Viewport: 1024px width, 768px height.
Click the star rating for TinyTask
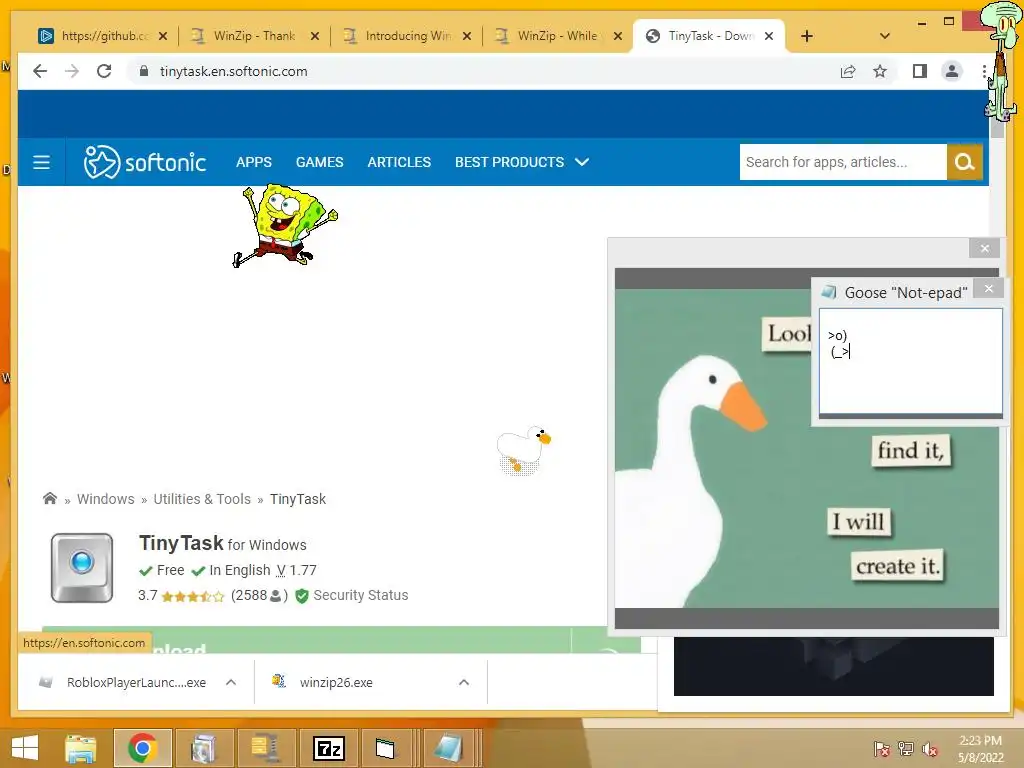point(193,596)
